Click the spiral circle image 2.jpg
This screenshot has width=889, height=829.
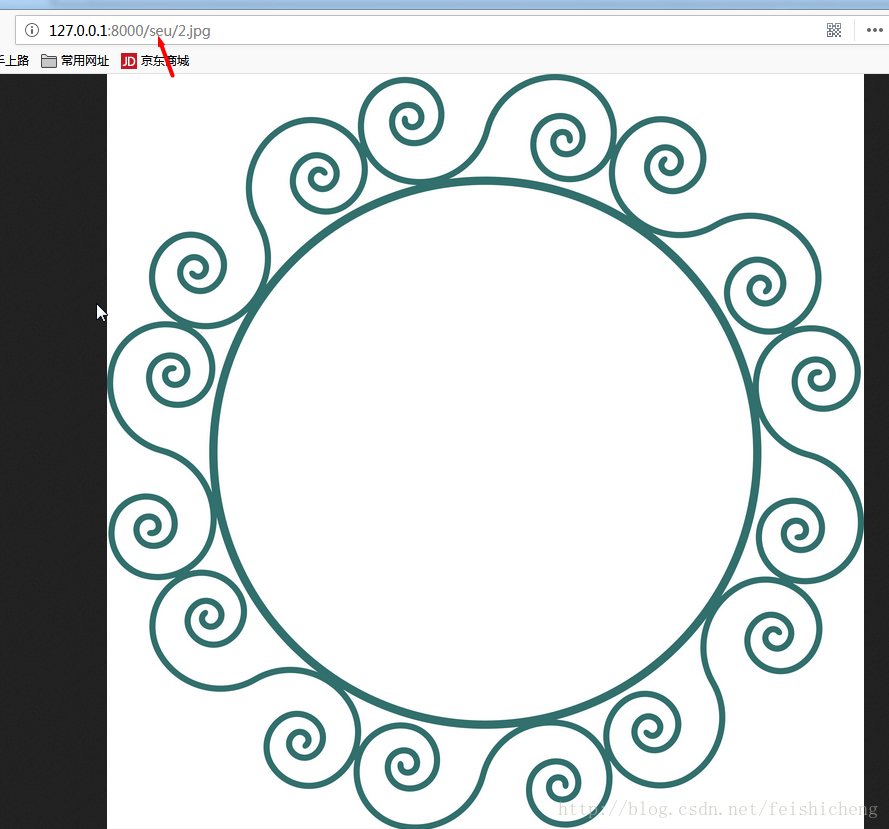485,451
